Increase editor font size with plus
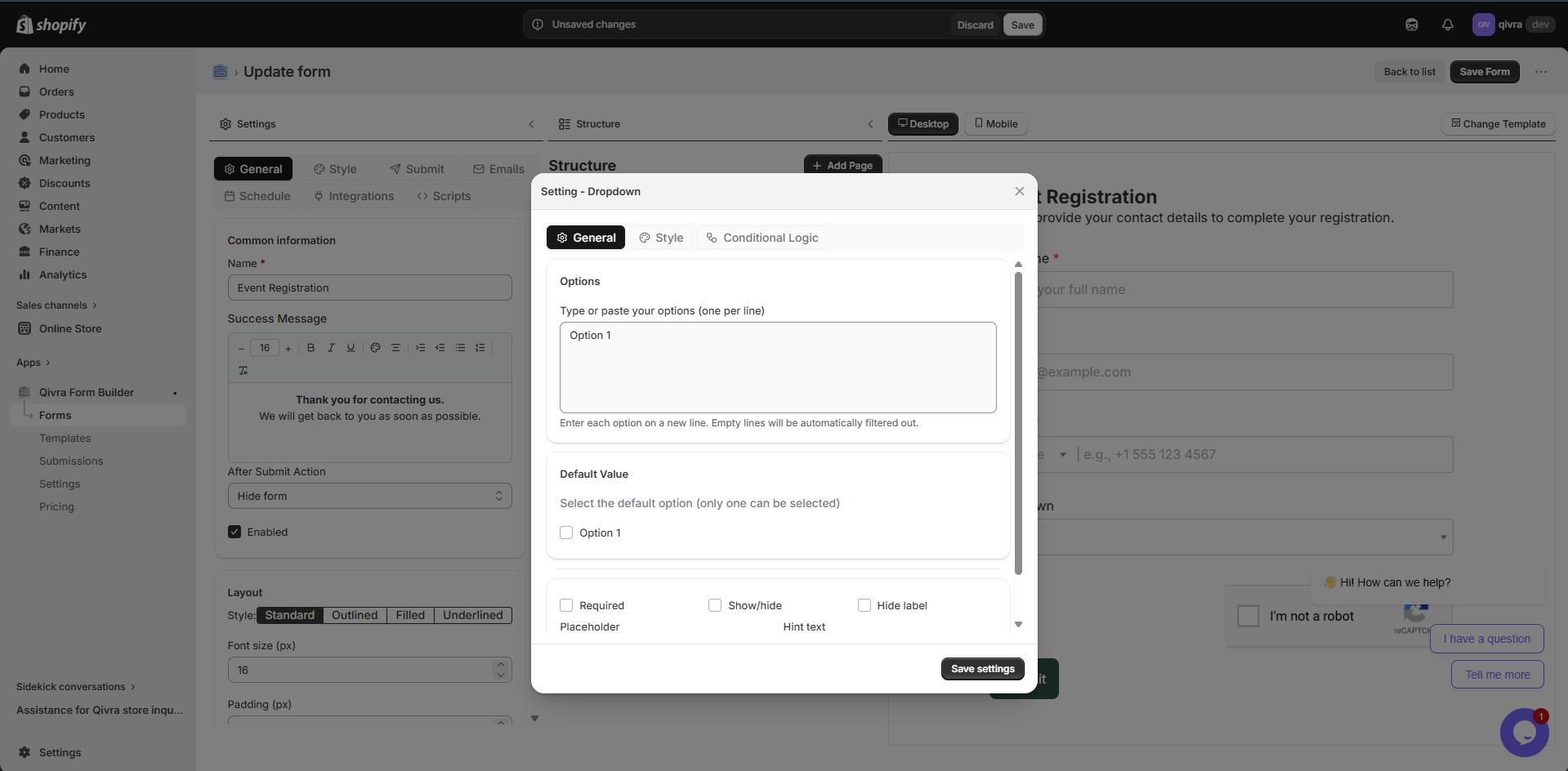 click(288, 349)
